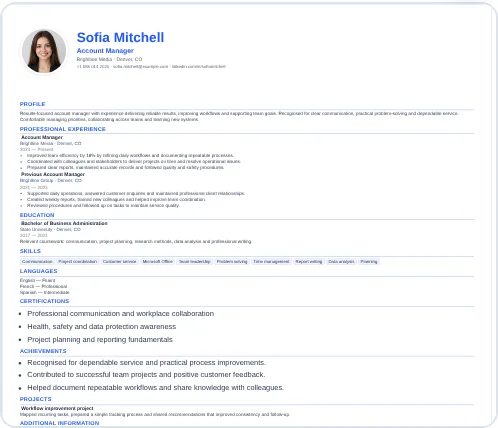Open the sofia.mitchell@example.com email link
Viewport: 498px width, 428px height.
click(140, 67)
